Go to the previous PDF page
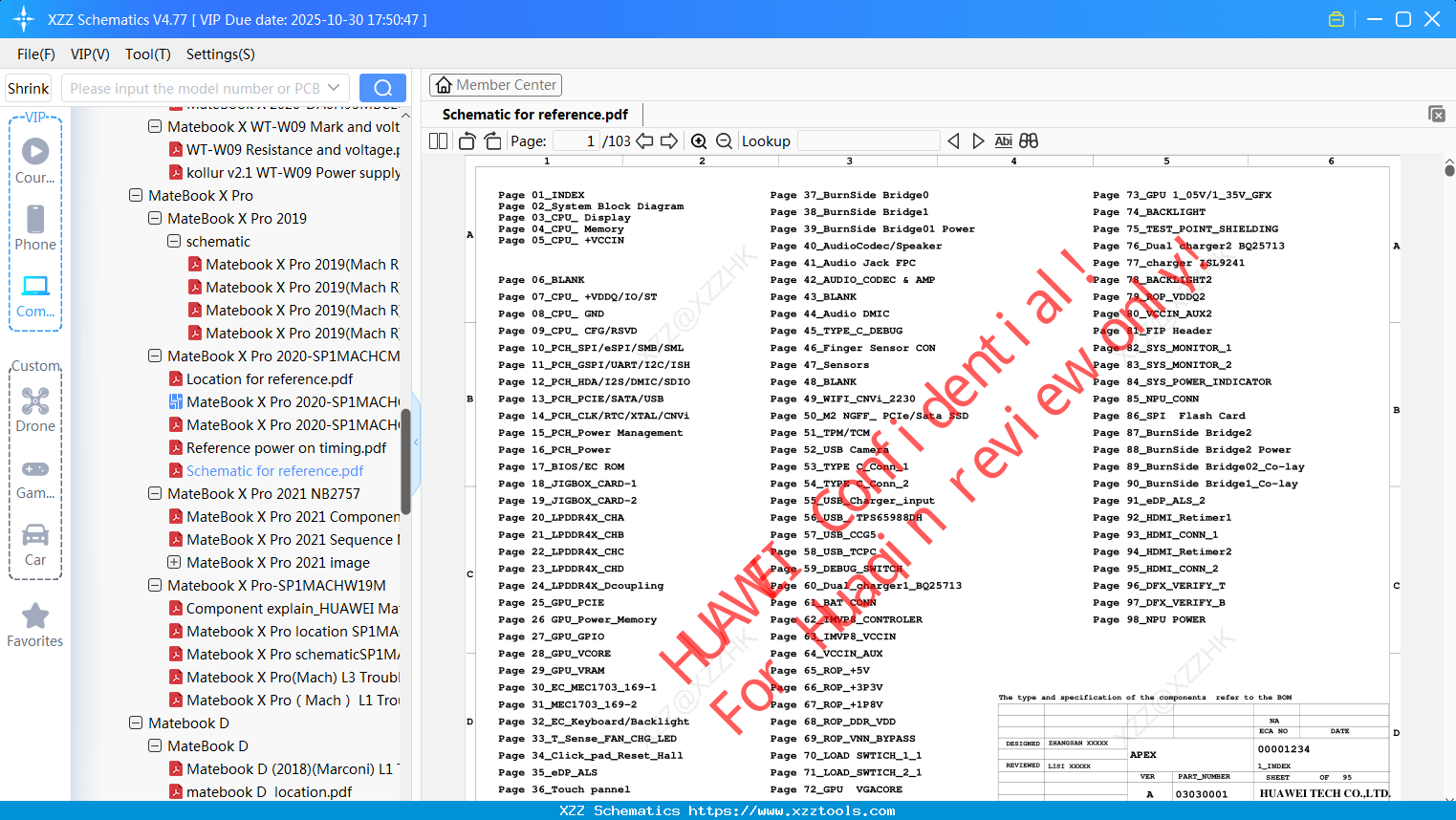Image resolution: width=1456 pixels, height=820 pixels. coord(644,140)
